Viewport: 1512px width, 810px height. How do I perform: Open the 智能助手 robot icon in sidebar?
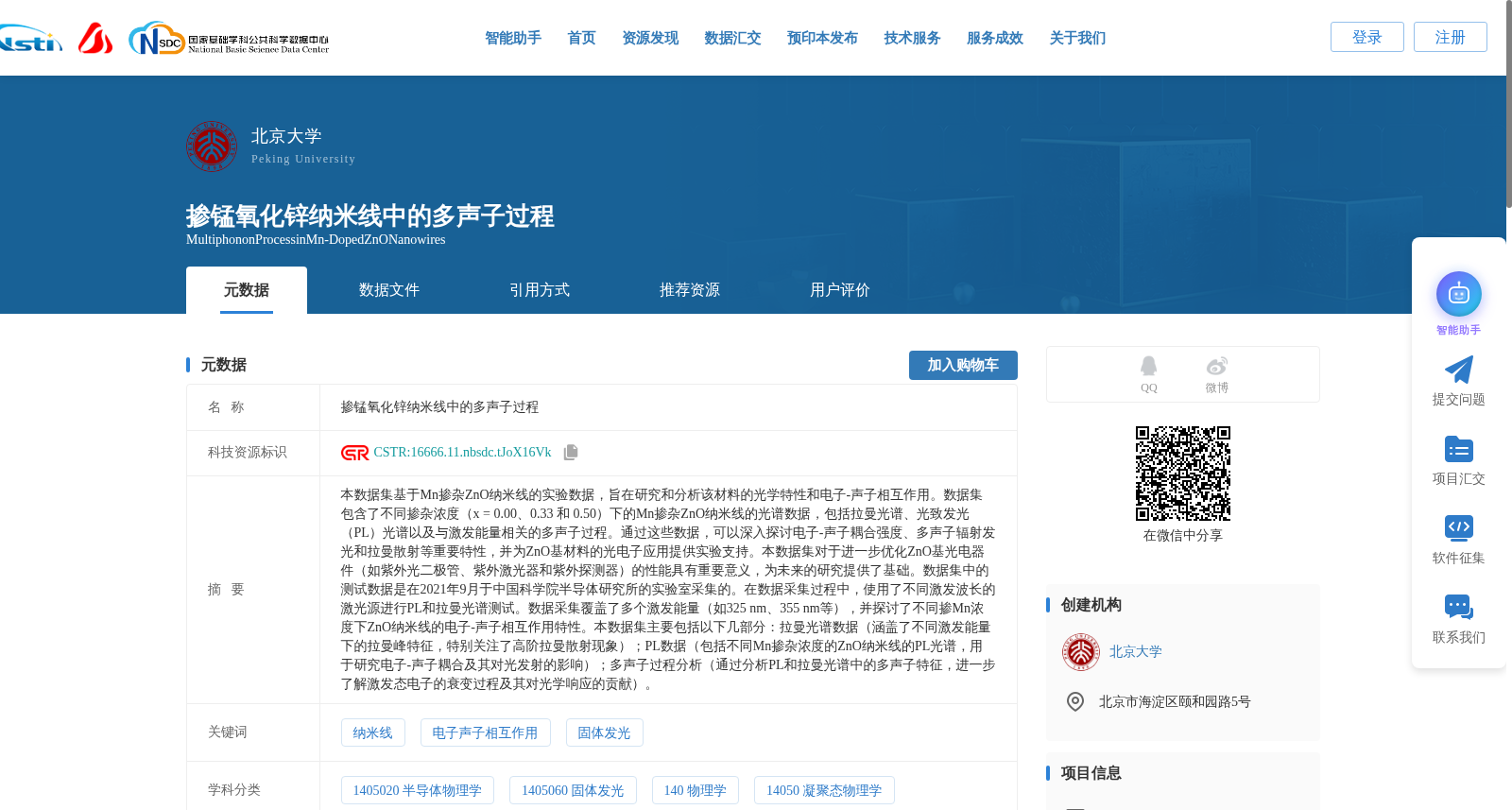1458,295
